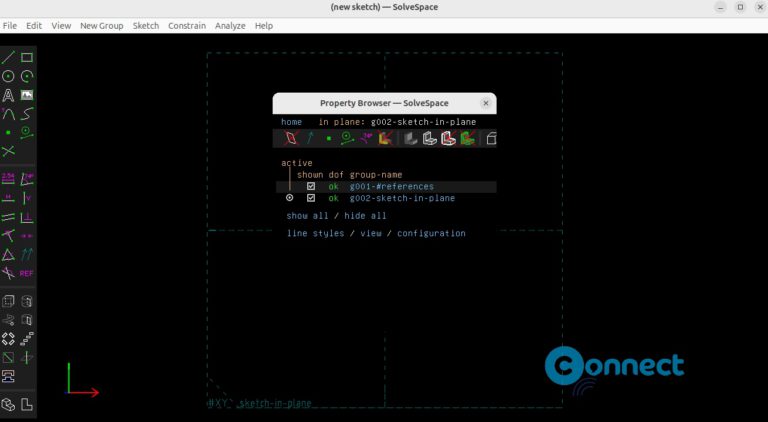Select the circle sketch tool
The height and width of the screenshot is (422, 768).
[x=8, y=76]
